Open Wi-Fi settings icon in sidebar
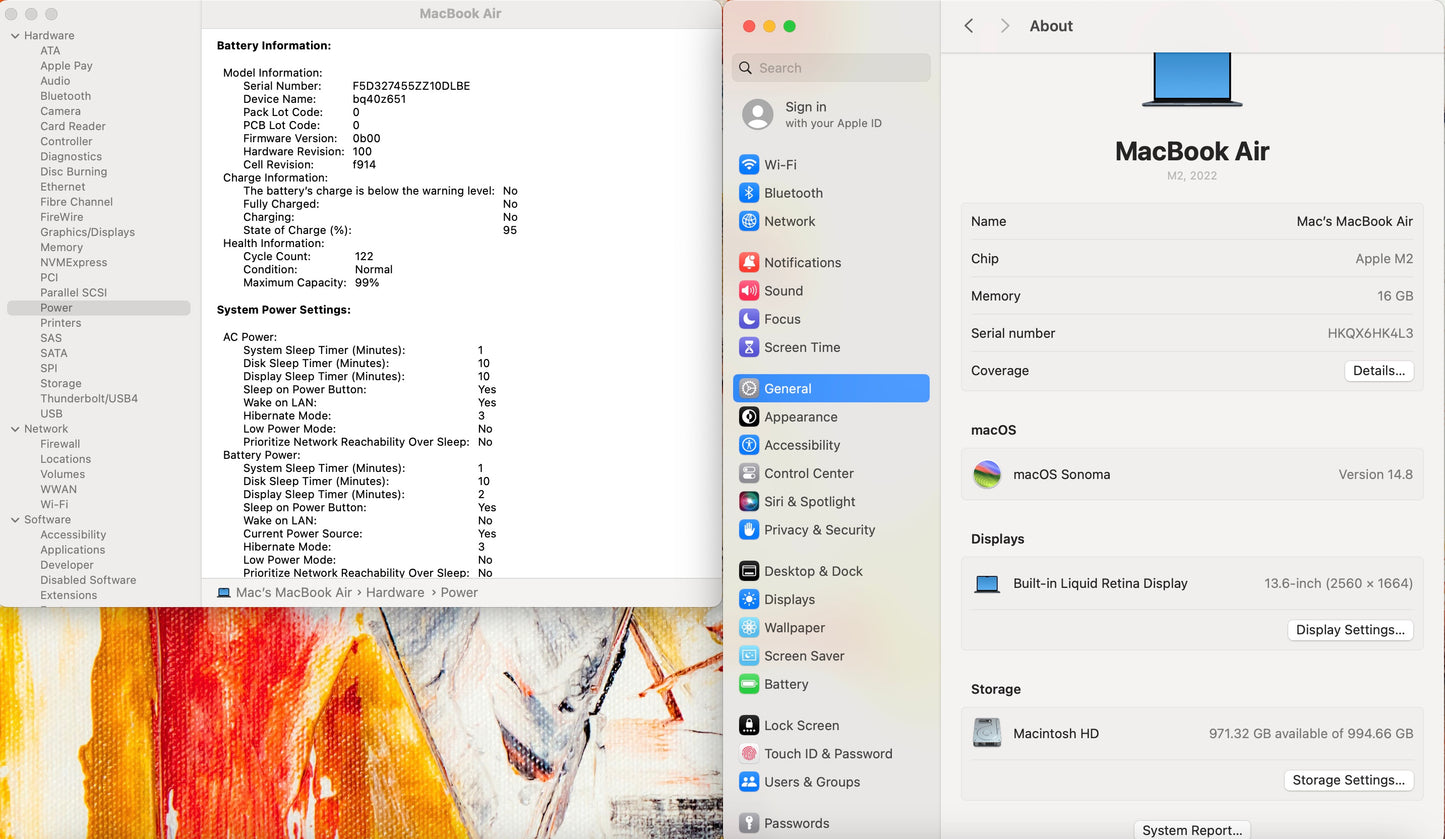The image size is (1445, 839). [749, 165]
